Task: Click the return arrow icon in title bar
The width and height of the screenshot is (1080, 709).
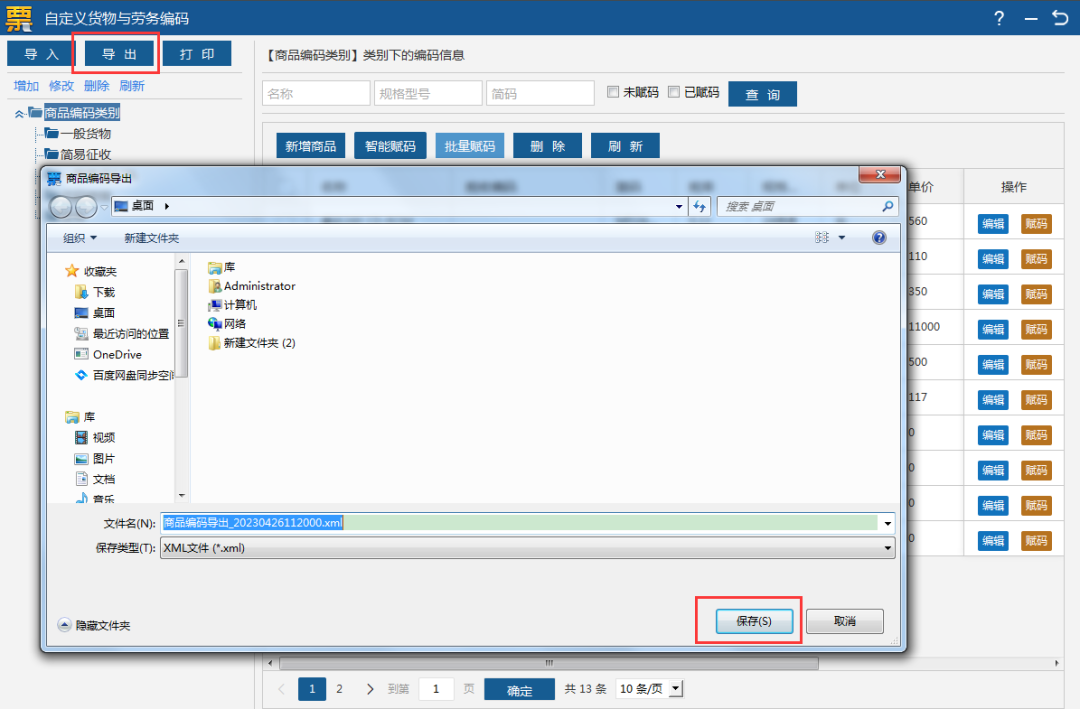Action: [1061, 17]
